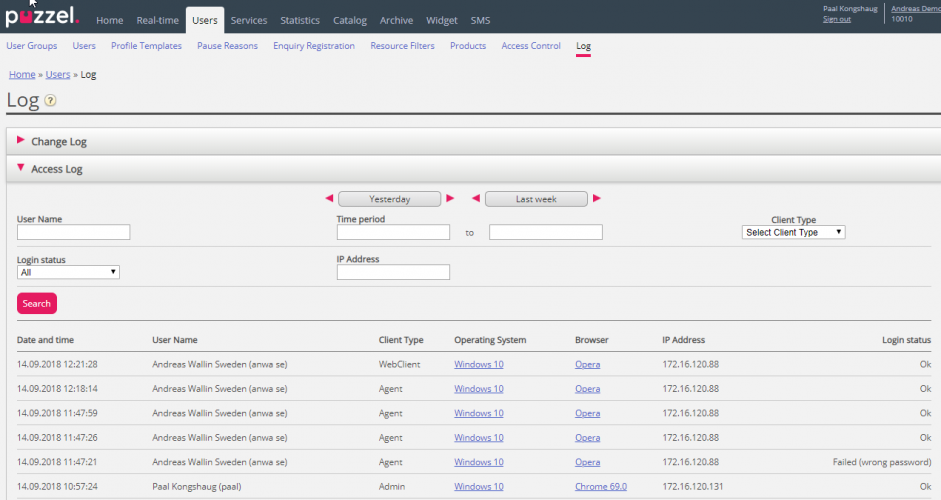
Task: Click the left arrow before Last week
Action: coord(476,198)
